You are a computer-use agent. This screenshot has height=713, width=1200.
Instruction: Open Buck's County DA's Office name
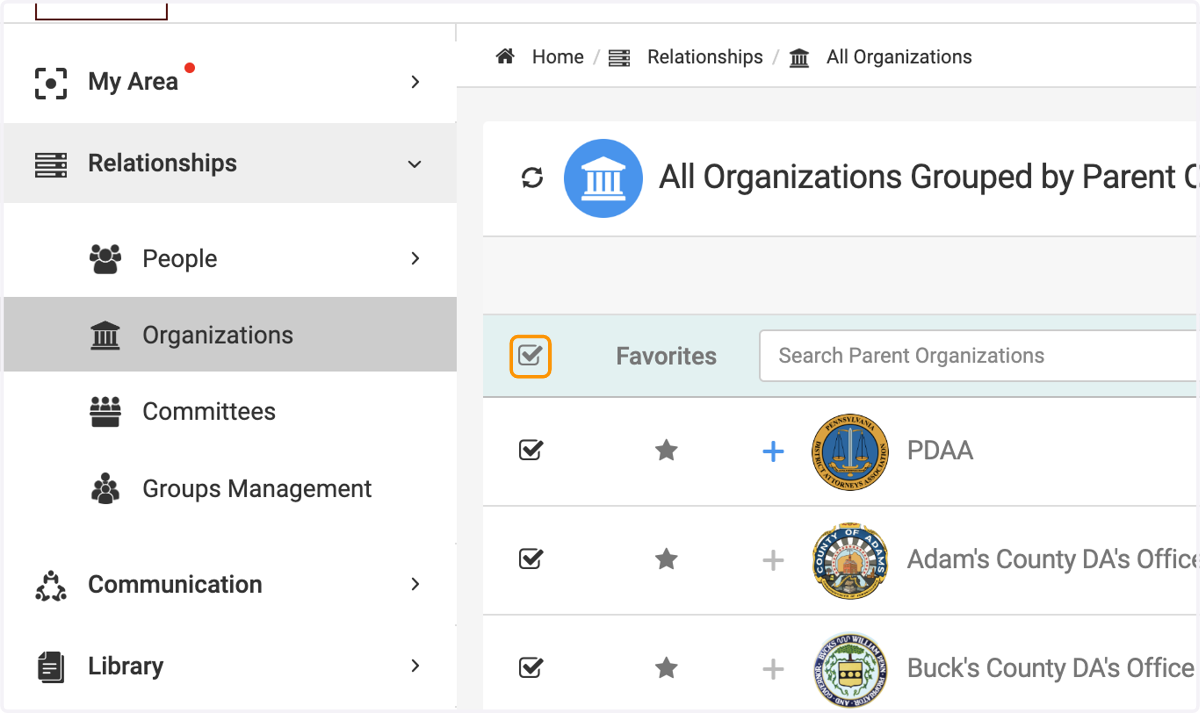(1051, 668)
